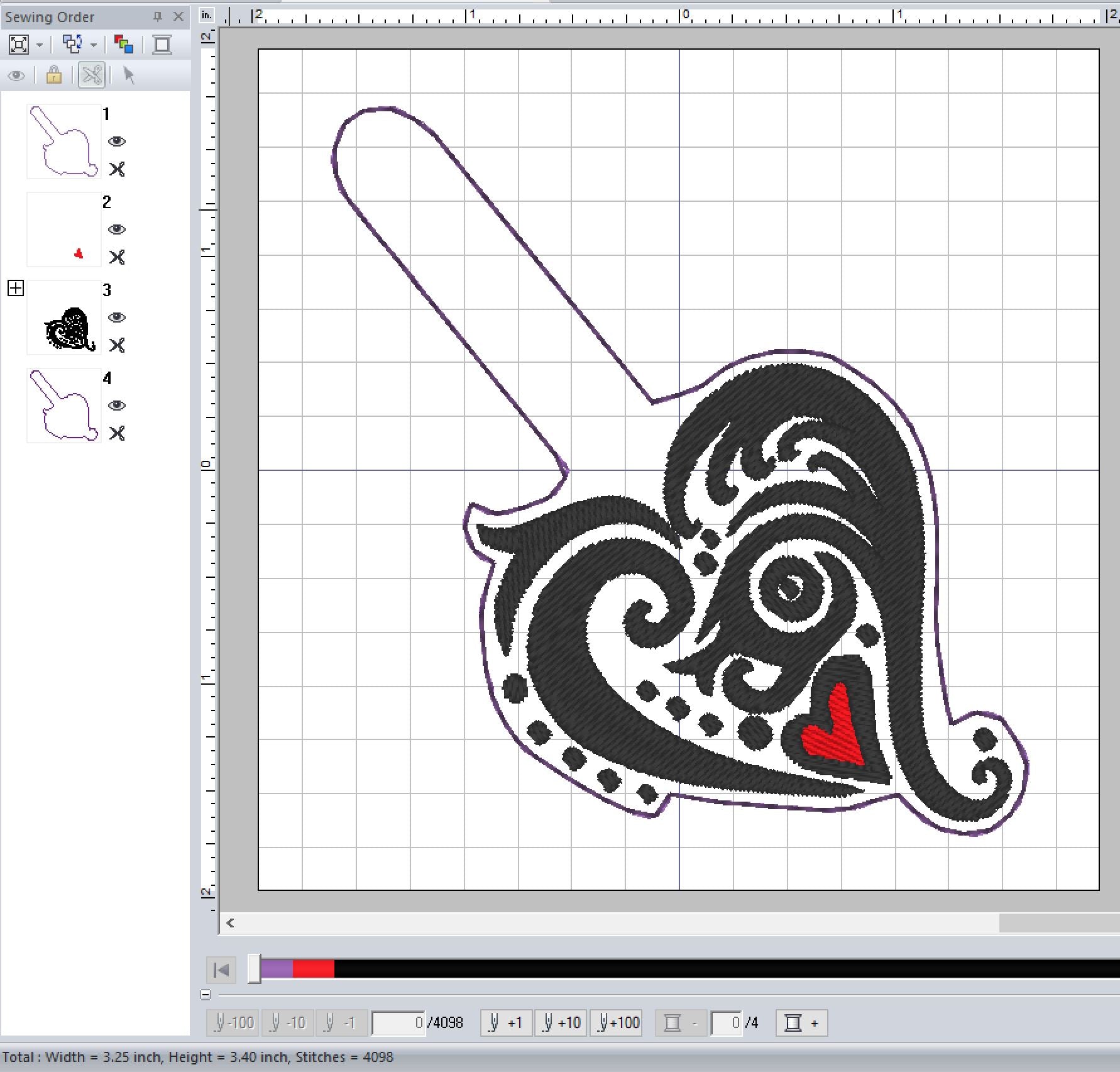Image resolution: width=1120 pixels, height=1072 pixels.
Task: Open the dropdown beside the overlapping squares icon
Action: [x=94, y=45]
